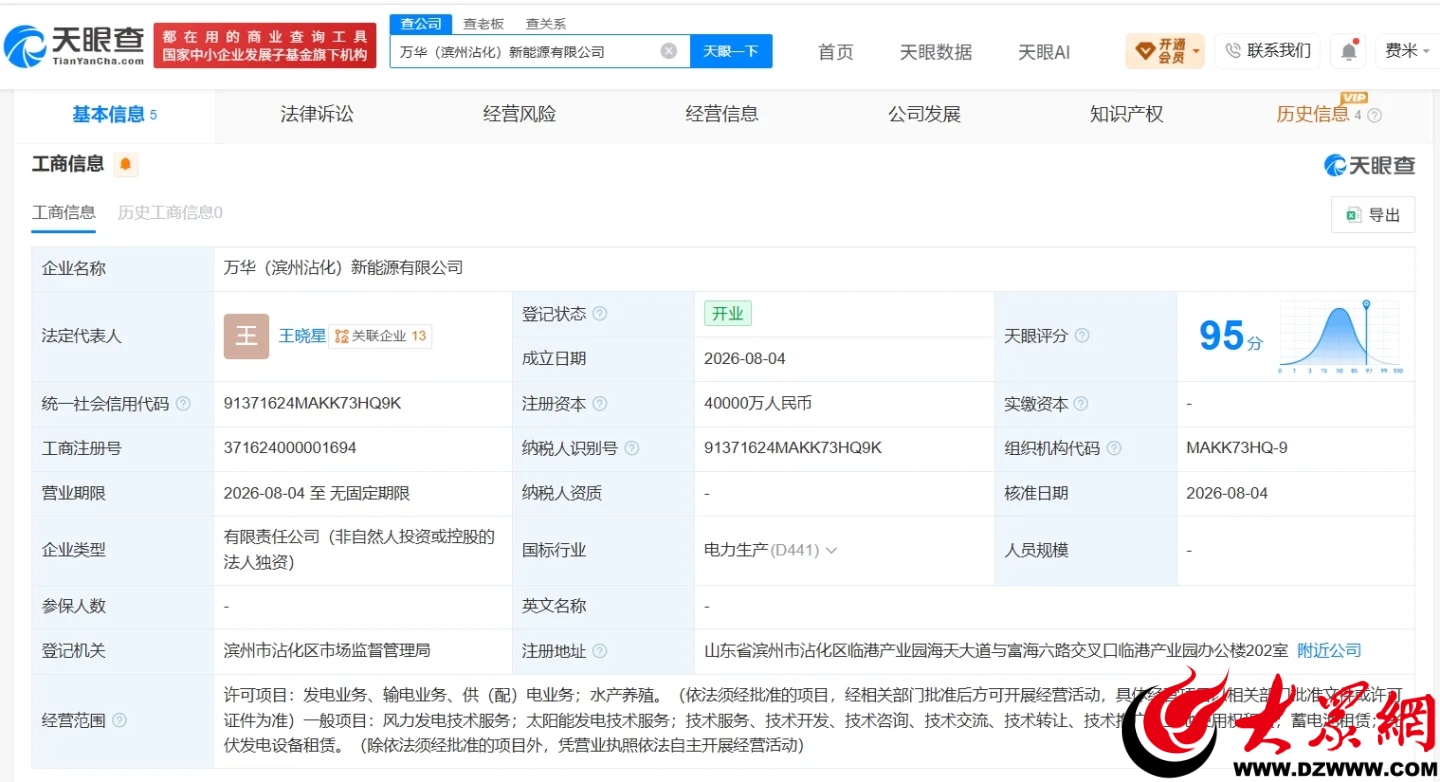
Task: Expand the 电力生产(D441) industry chevron
Action: click(x=832, y=550)
